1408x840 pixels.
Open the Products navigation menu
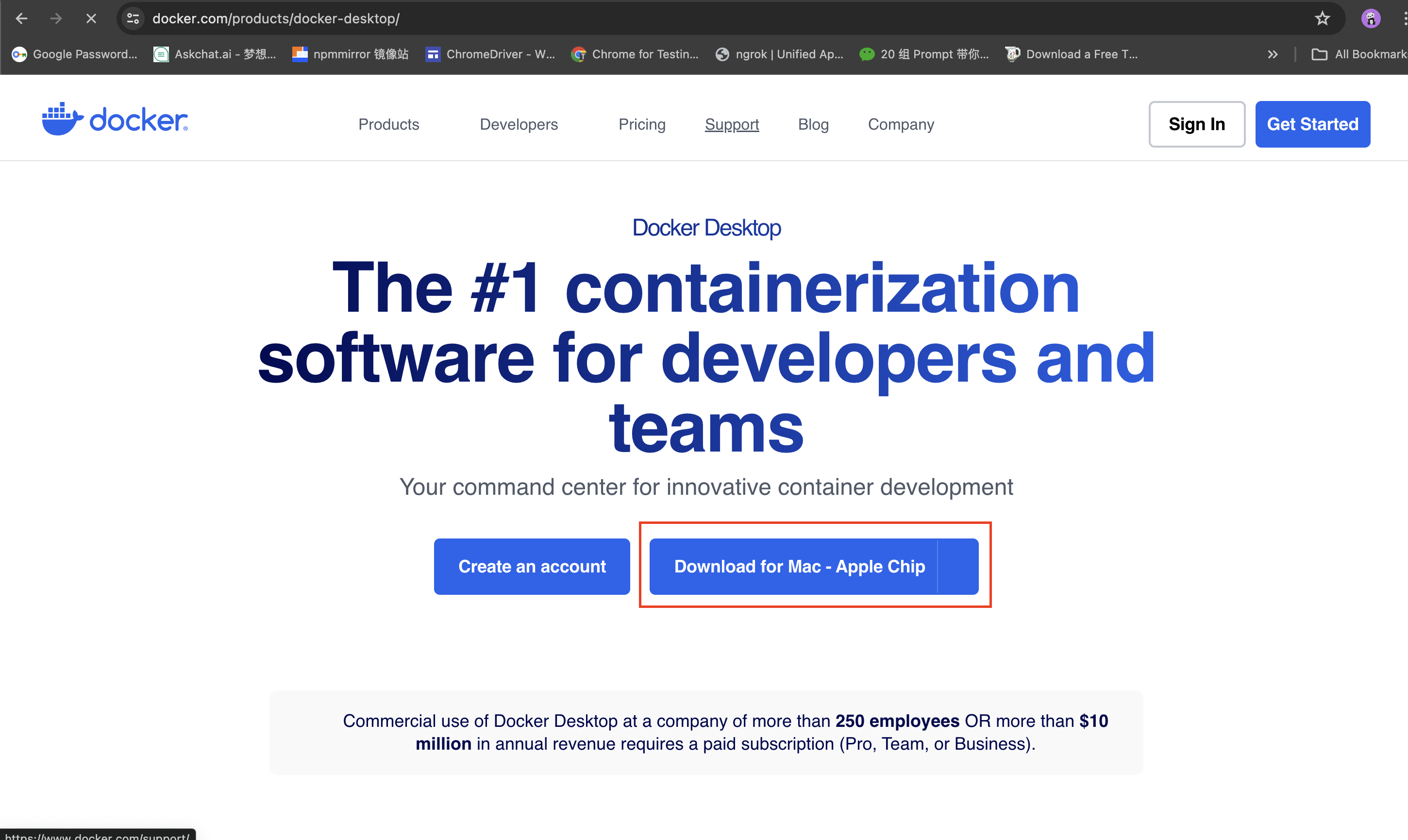tap(389, 124)
